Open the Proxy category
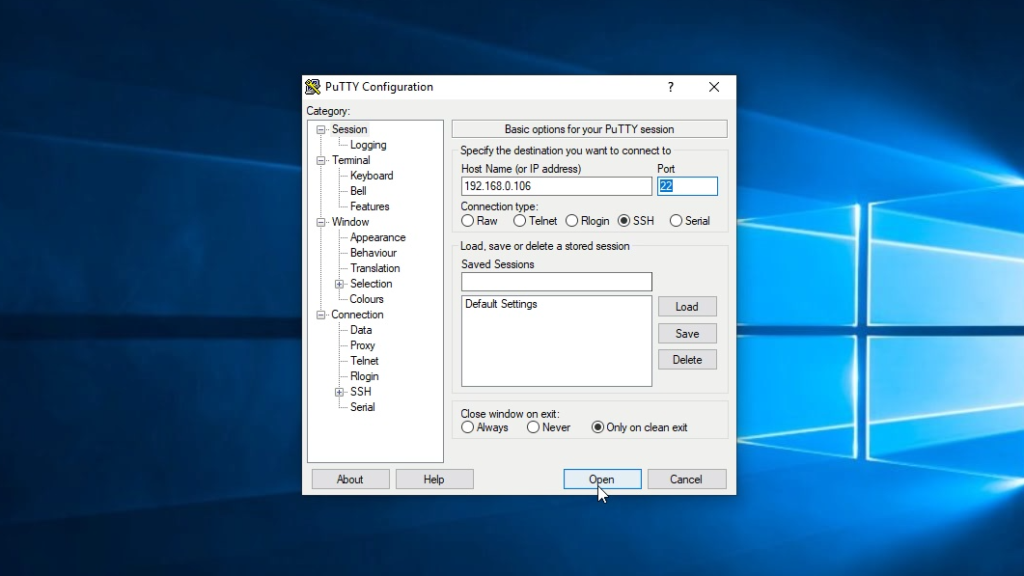This screenshot has width=1024, height=576. point(362,345)
